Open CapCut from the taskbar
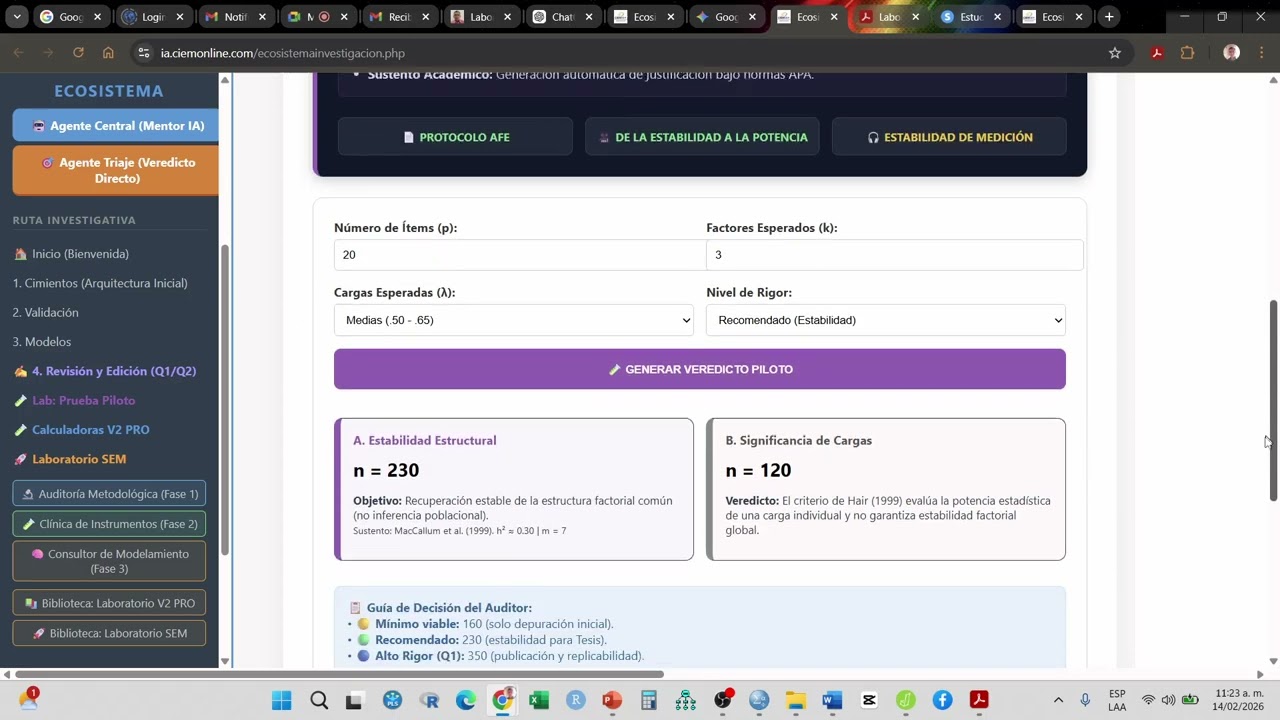 pyautogui.click(x=869, y=700)
